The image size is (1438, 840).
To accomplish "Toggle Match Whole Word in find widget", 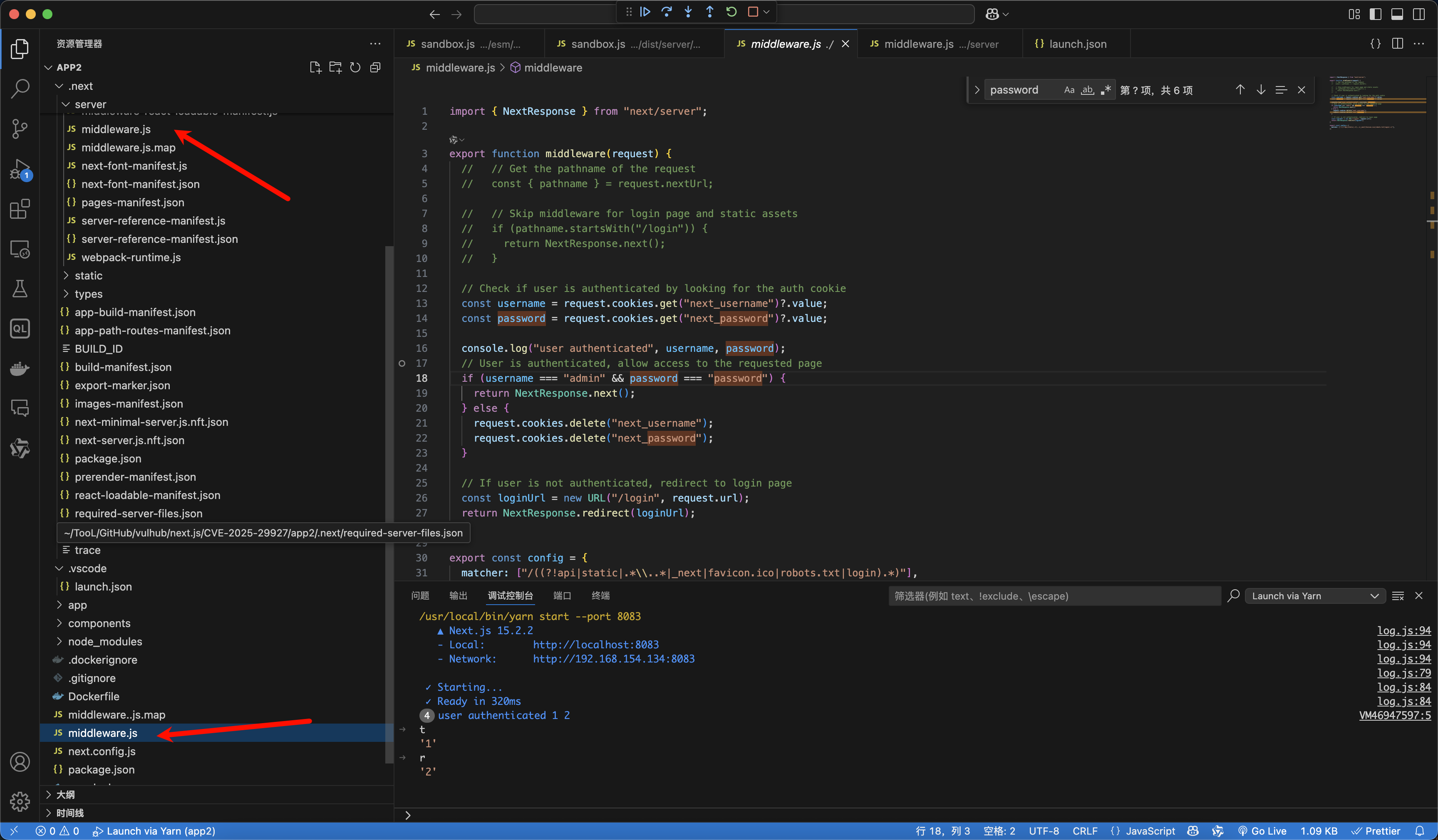I will (1088, 89).
